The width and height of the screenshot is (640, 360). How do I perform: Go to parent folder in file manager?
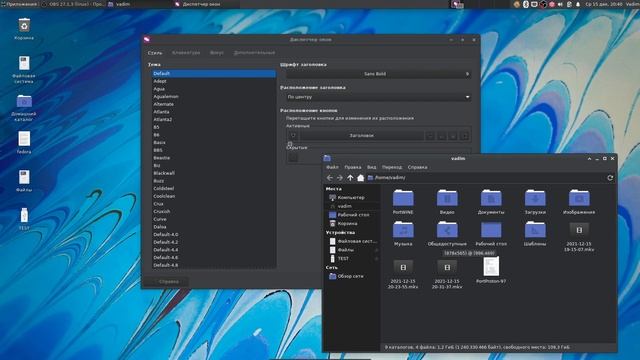(x=350, y=178)
